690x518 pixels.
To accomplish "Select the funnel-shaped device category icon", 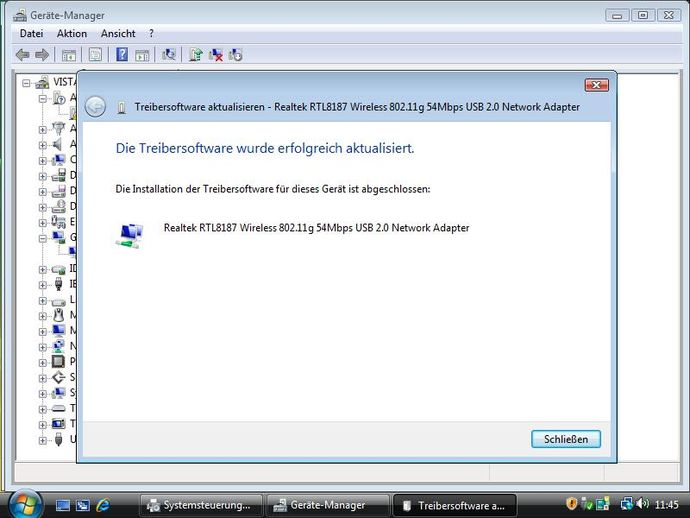I will [59, 128].
